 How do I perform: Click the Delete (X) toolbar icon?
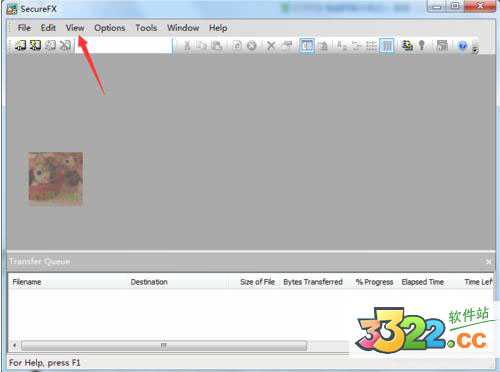pos(271,45)
